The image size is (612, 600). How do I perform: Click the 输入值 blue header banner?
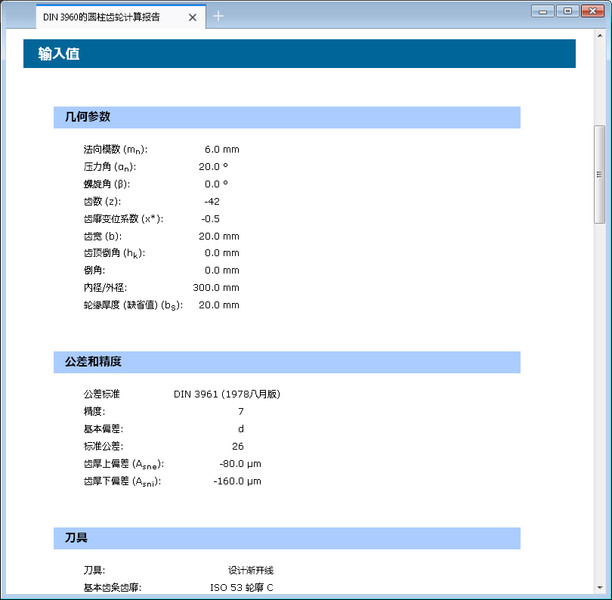[x=299, y=54]
